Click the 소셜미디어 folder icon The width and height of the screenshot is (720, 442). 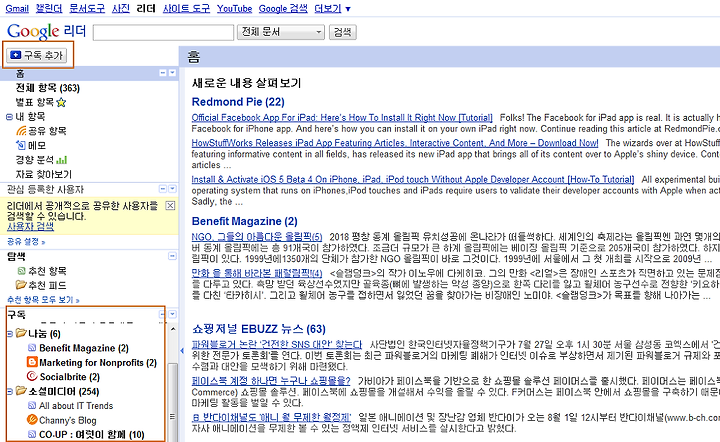point(21,391)
